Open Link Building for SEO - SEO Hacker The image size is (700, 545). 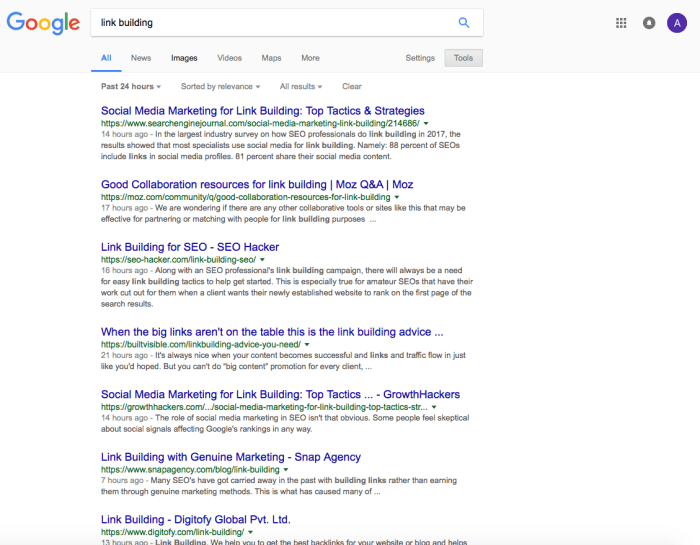point(190,247)
